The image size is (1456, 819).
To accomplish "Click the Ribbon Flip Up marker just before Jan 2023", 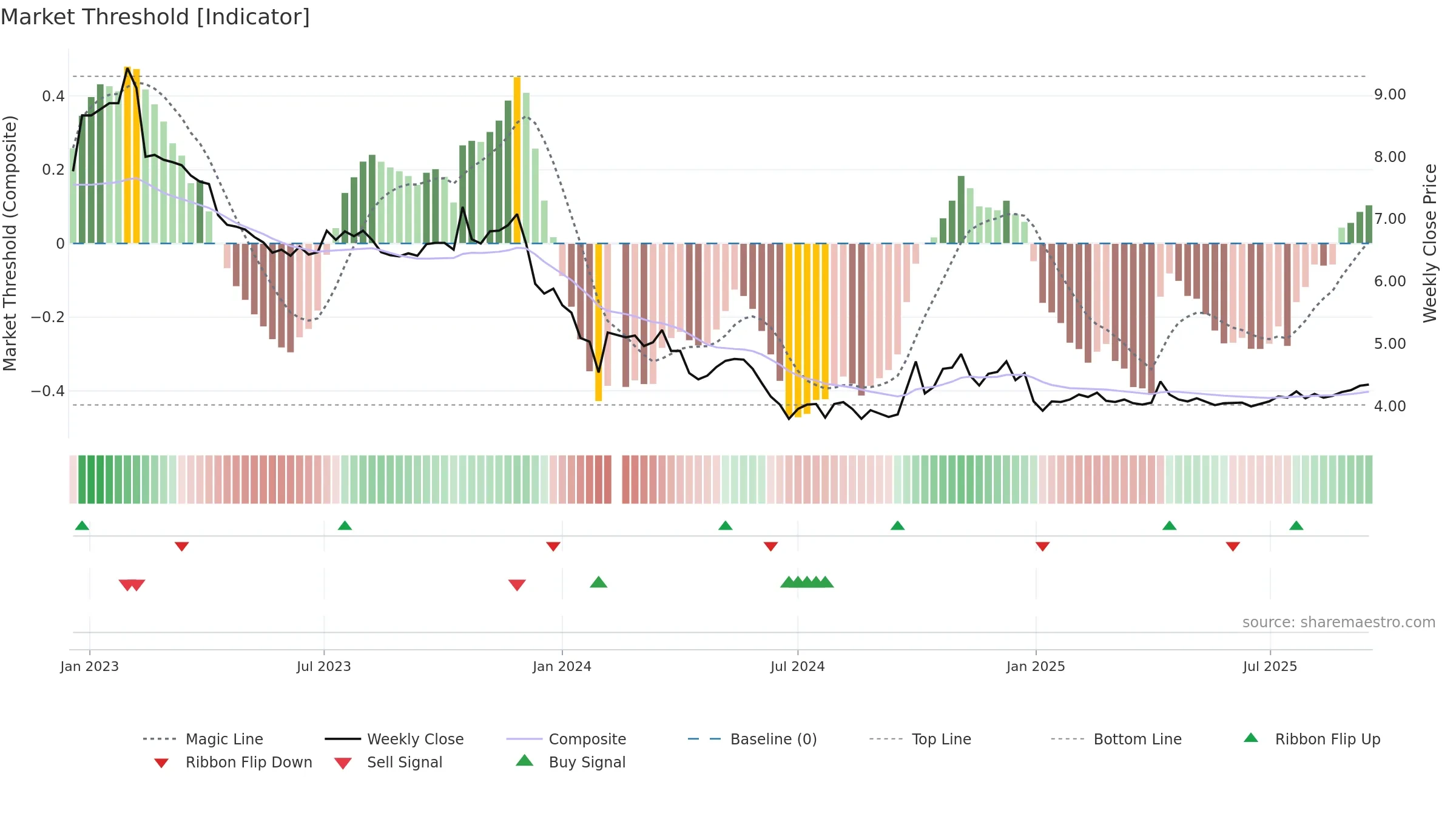I will pos(82,525).
